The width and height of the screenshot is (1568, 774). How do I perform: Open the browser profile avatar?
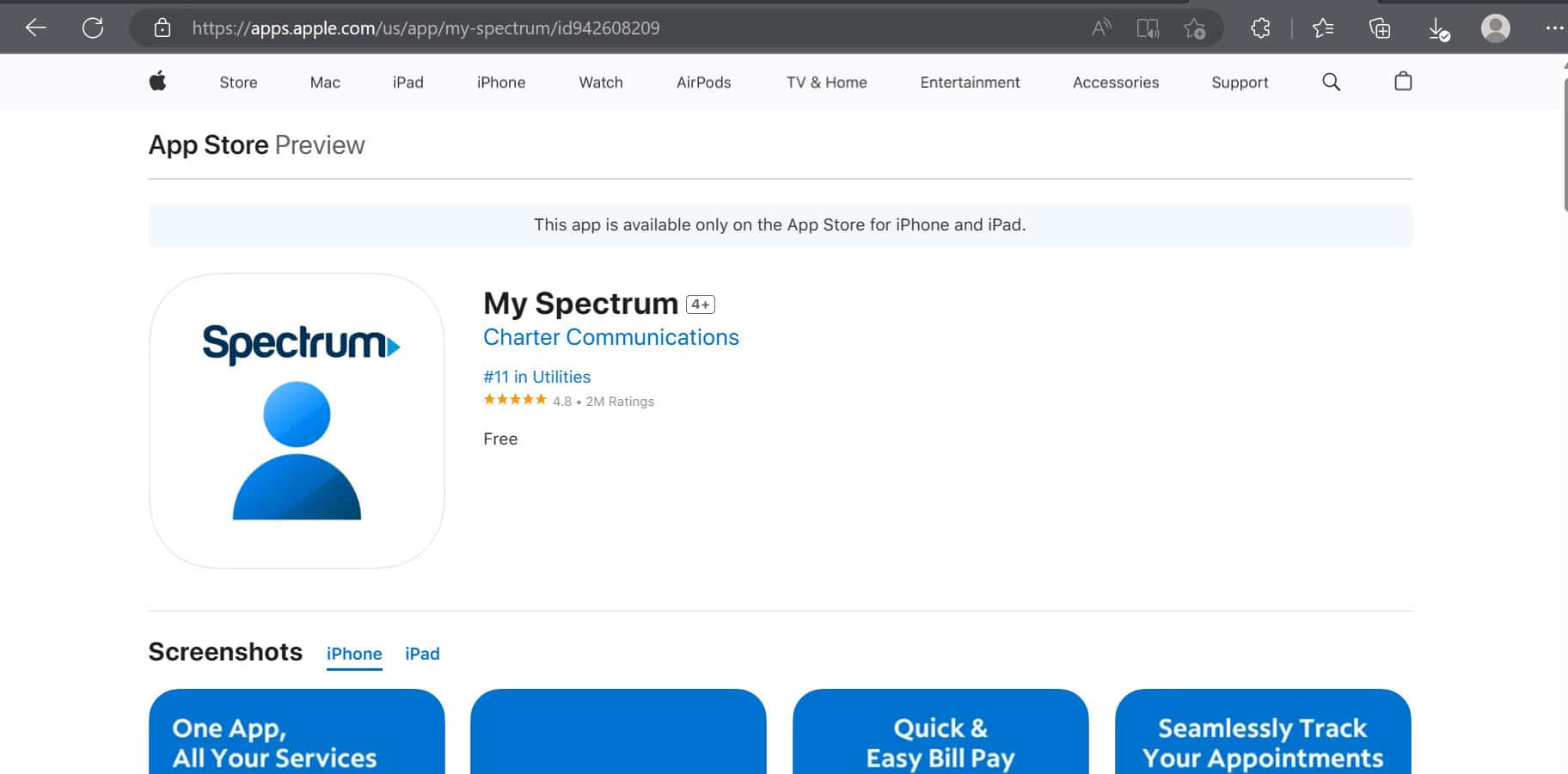pos(1496,28)
